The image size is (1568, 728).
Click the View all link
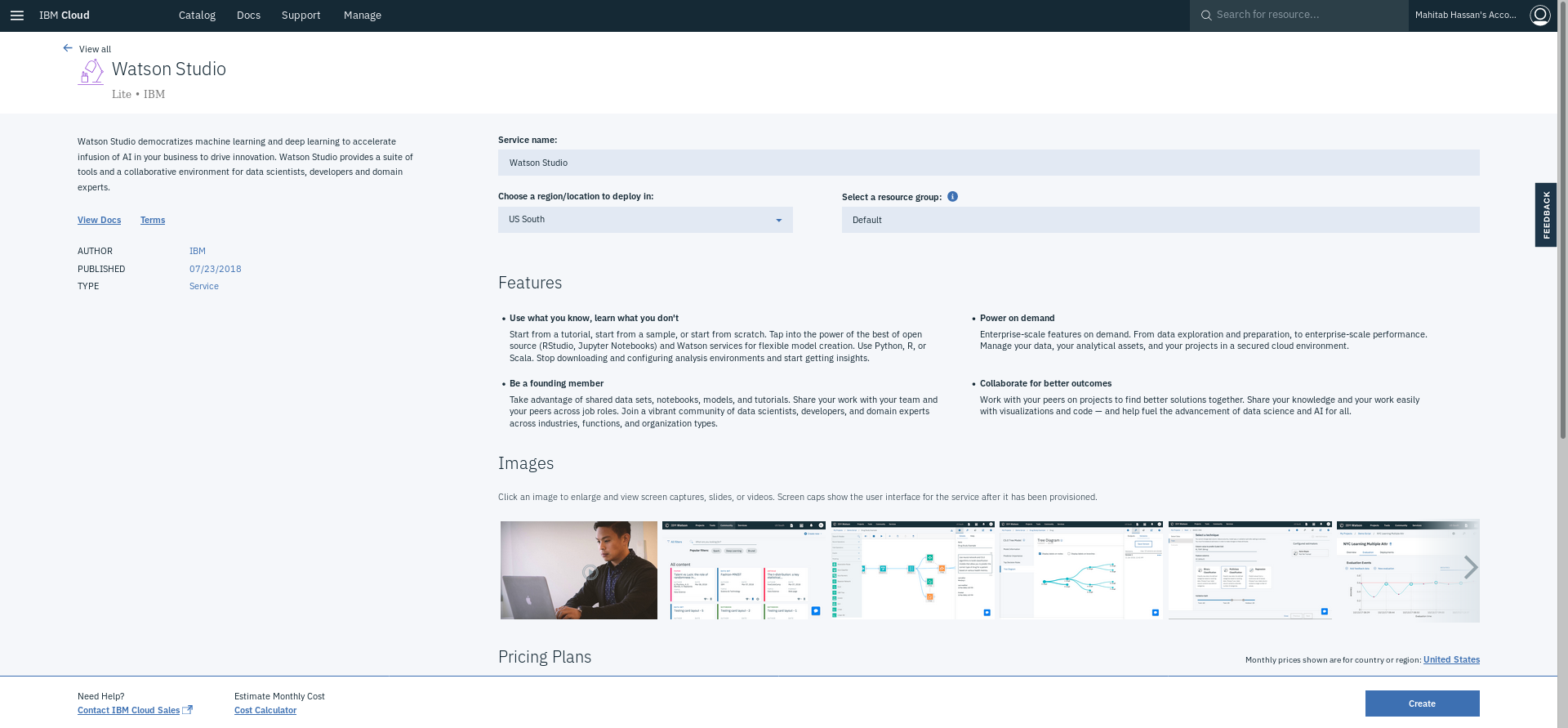coord(95,49)
